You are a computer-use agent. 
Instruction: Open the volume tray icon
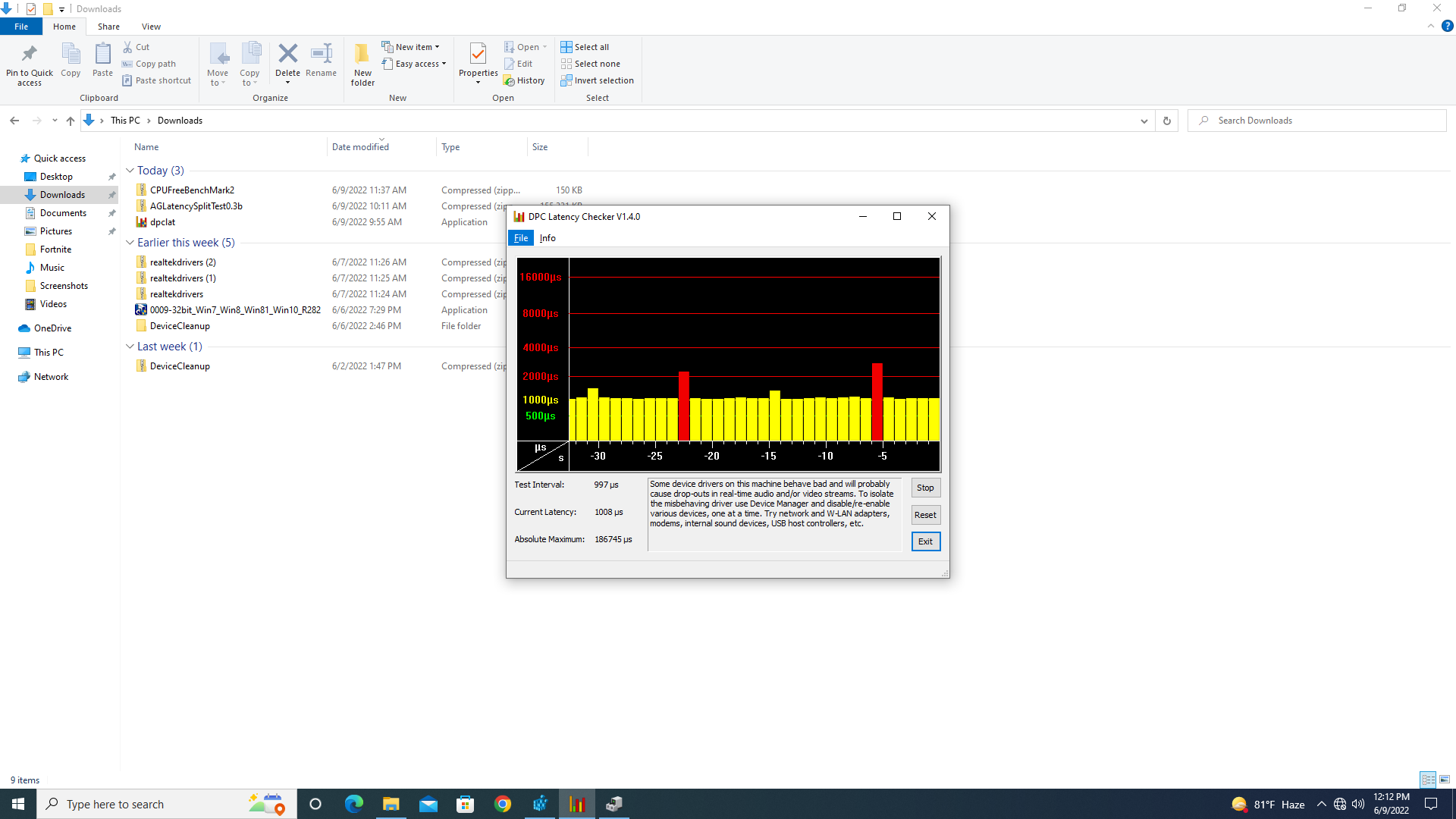(x=1358, y=804)
